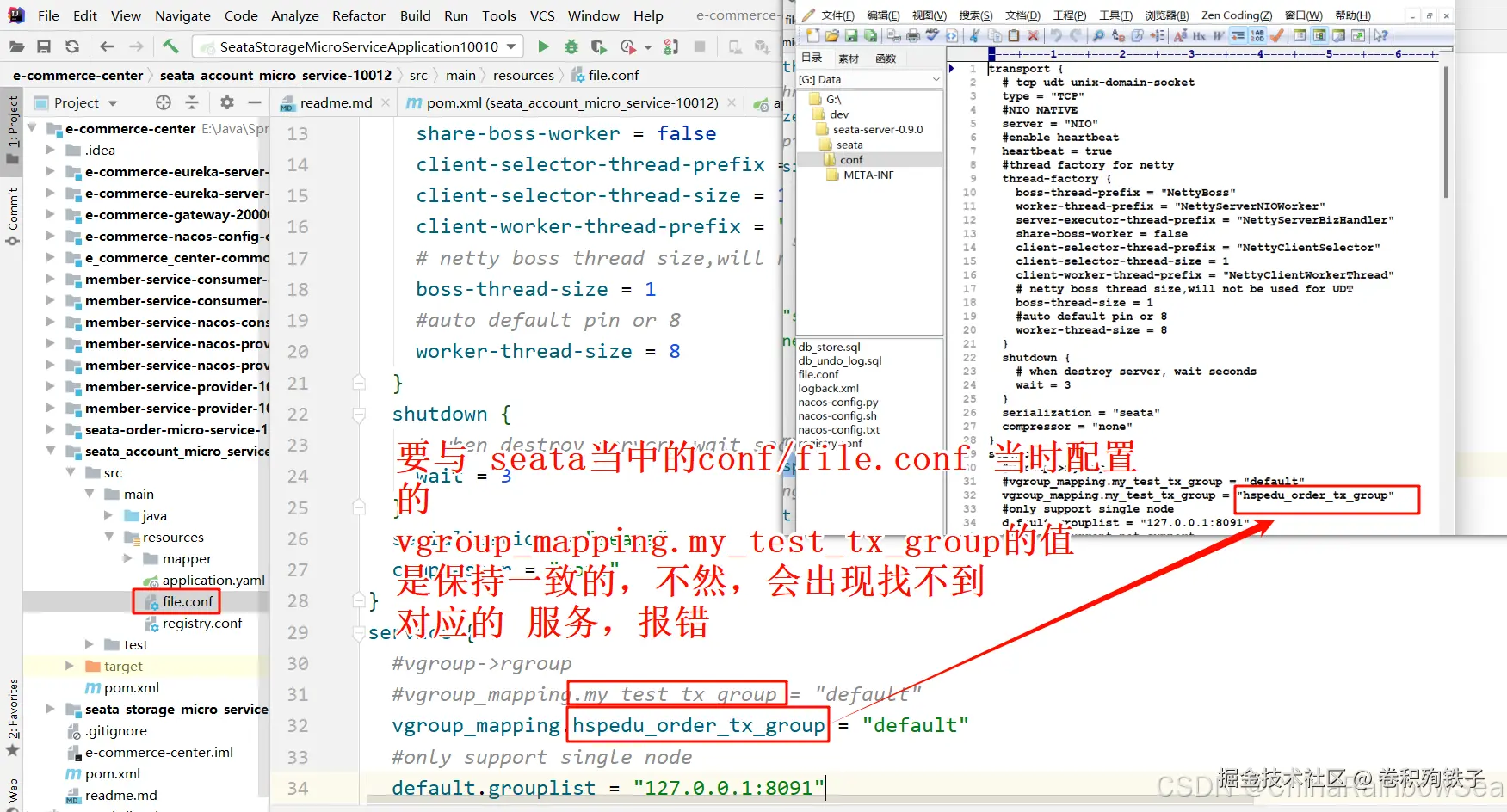1507x812 pixels.
Task: Switch to the pom.xml editor tab
Action: click(572, 102)
